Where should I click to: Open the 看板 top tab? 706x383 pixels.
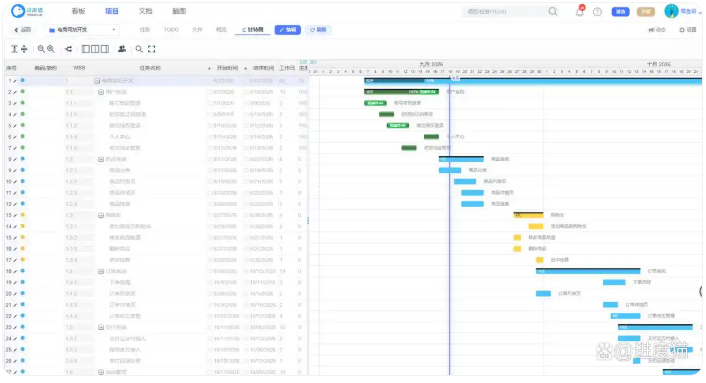point(78,11)
